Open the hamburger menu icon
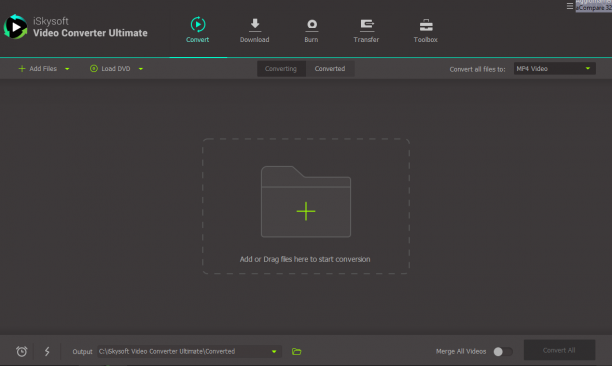 pyautogui.click(x=570, y=6)
